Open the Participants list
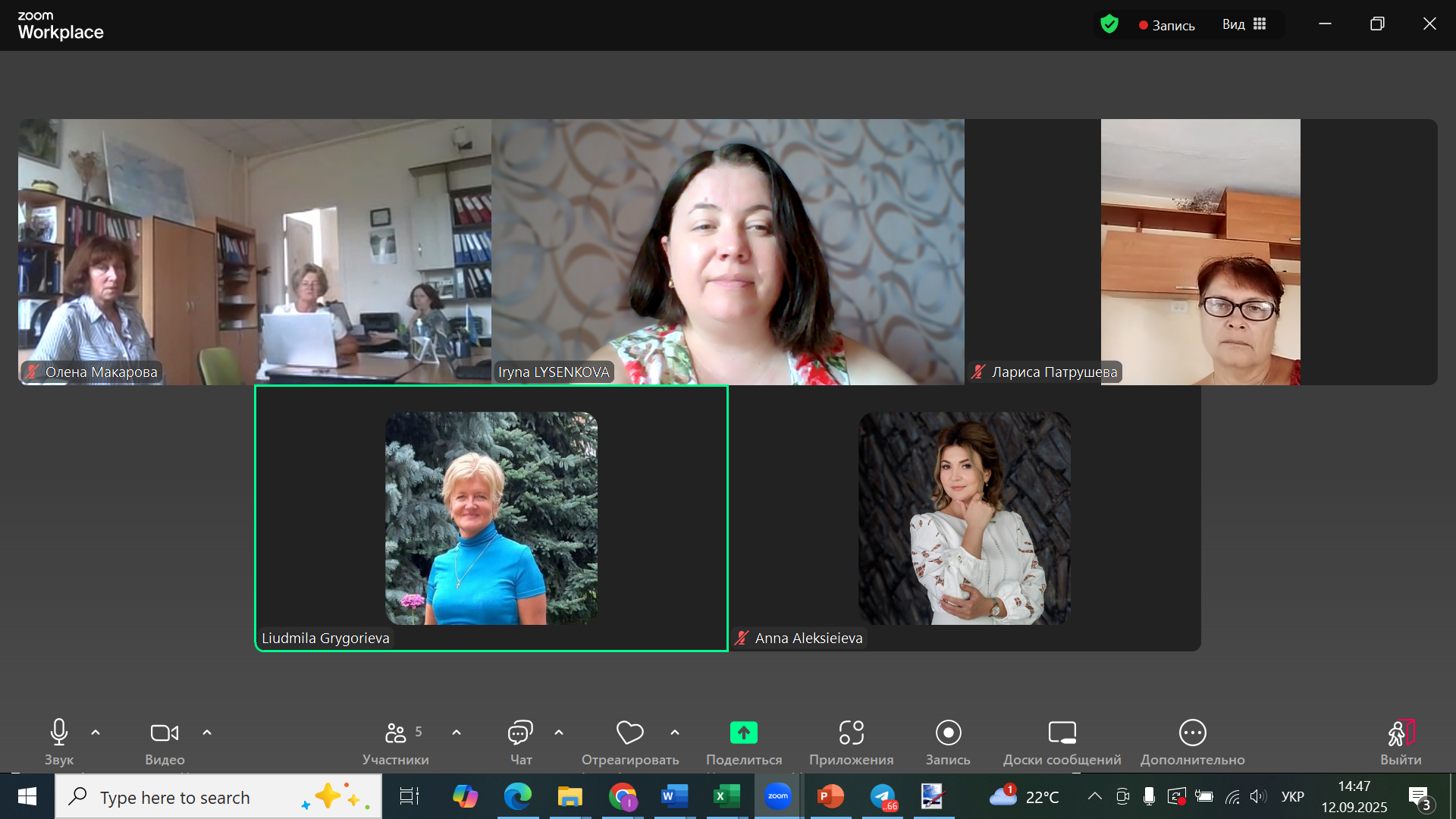The image size is (1456, 819). coord(396,733)
